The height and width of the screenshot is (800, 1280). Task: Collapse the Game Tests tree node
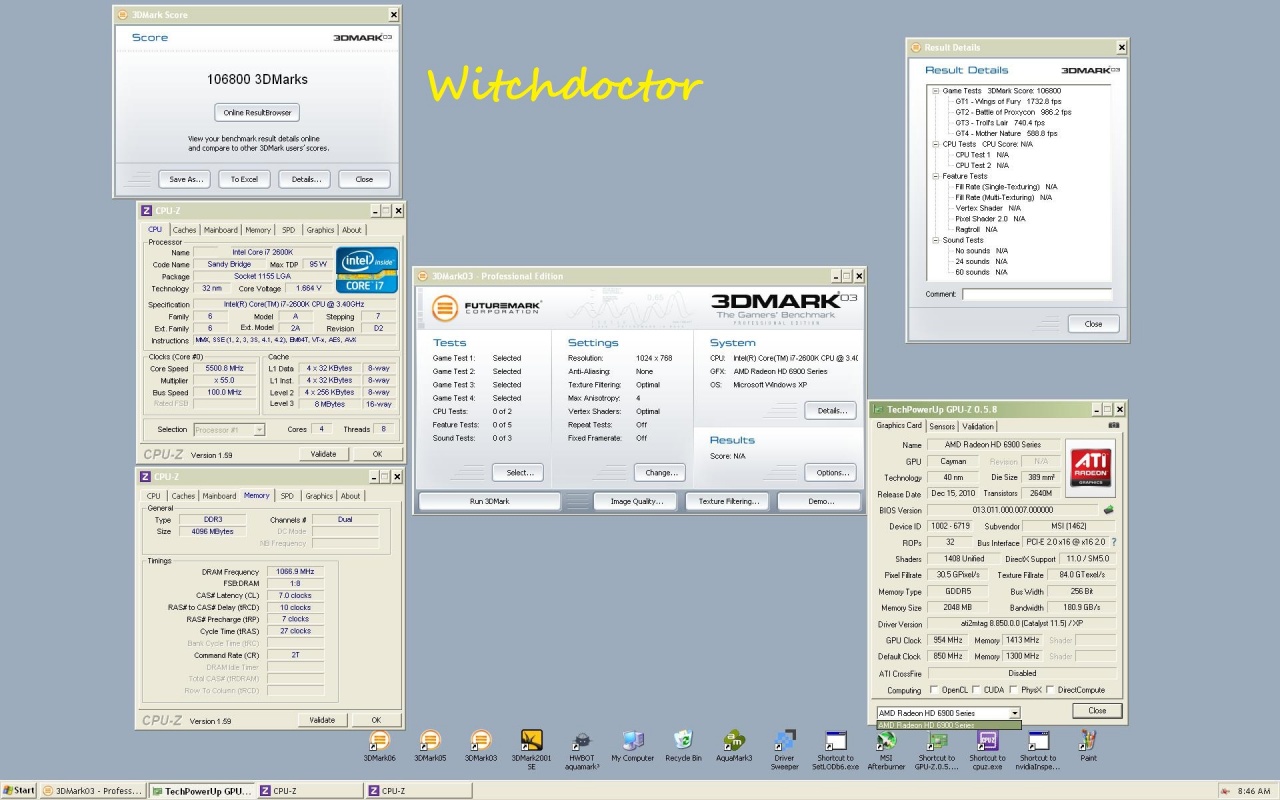coord(935,91)
